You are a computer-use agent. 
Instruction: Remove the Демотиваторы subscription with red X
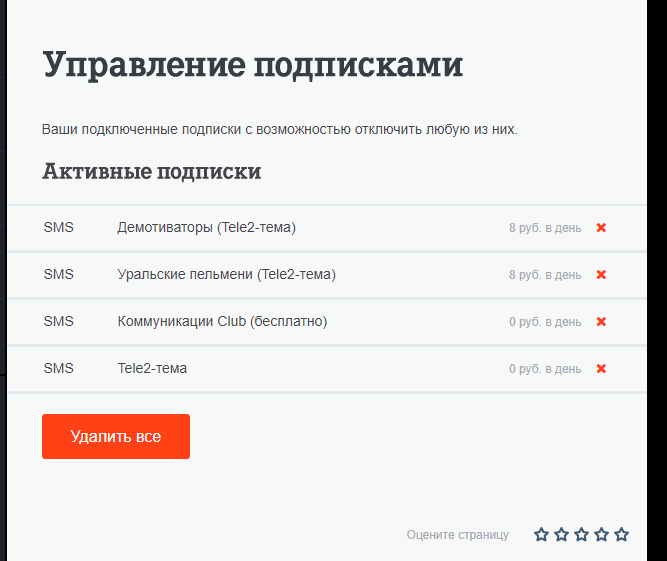(x=601, y=227)
